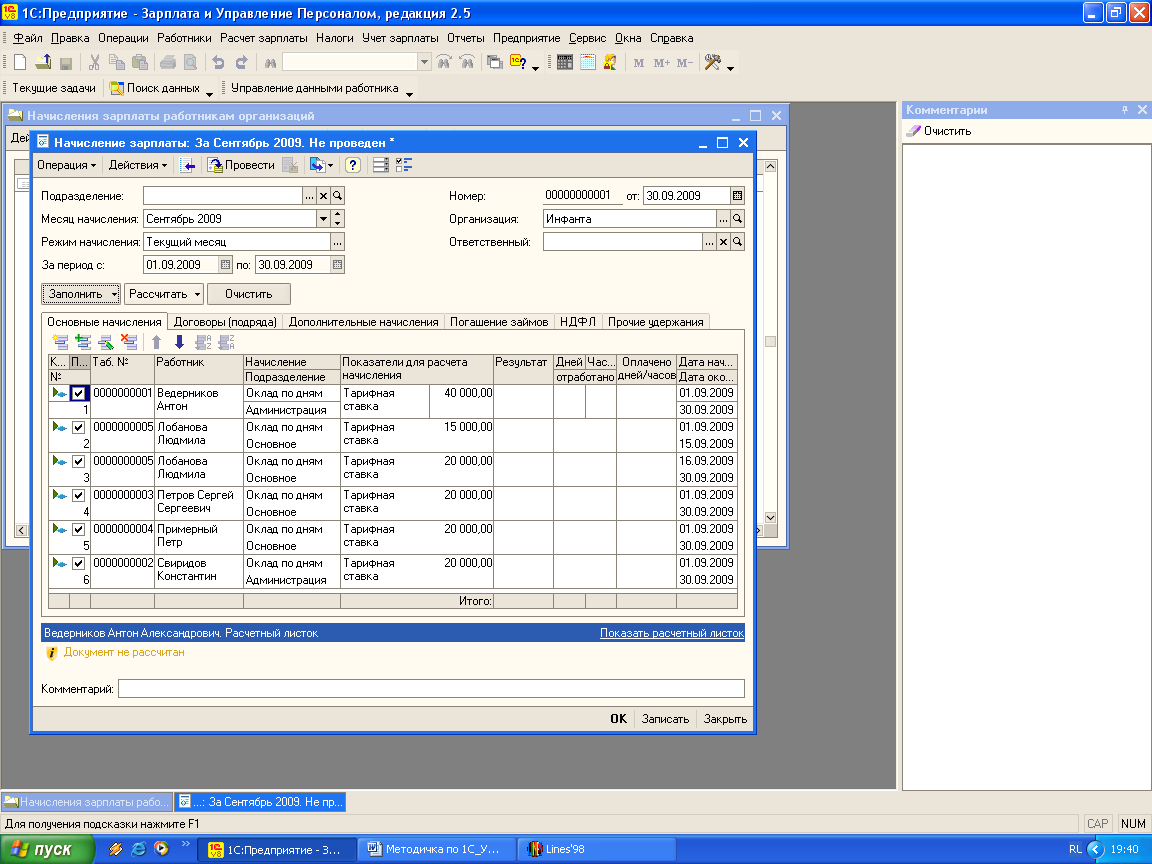Click the blue back arrow icon next to Действия
This screenshot has width=1152, height=864.
(x=187, y=165)
